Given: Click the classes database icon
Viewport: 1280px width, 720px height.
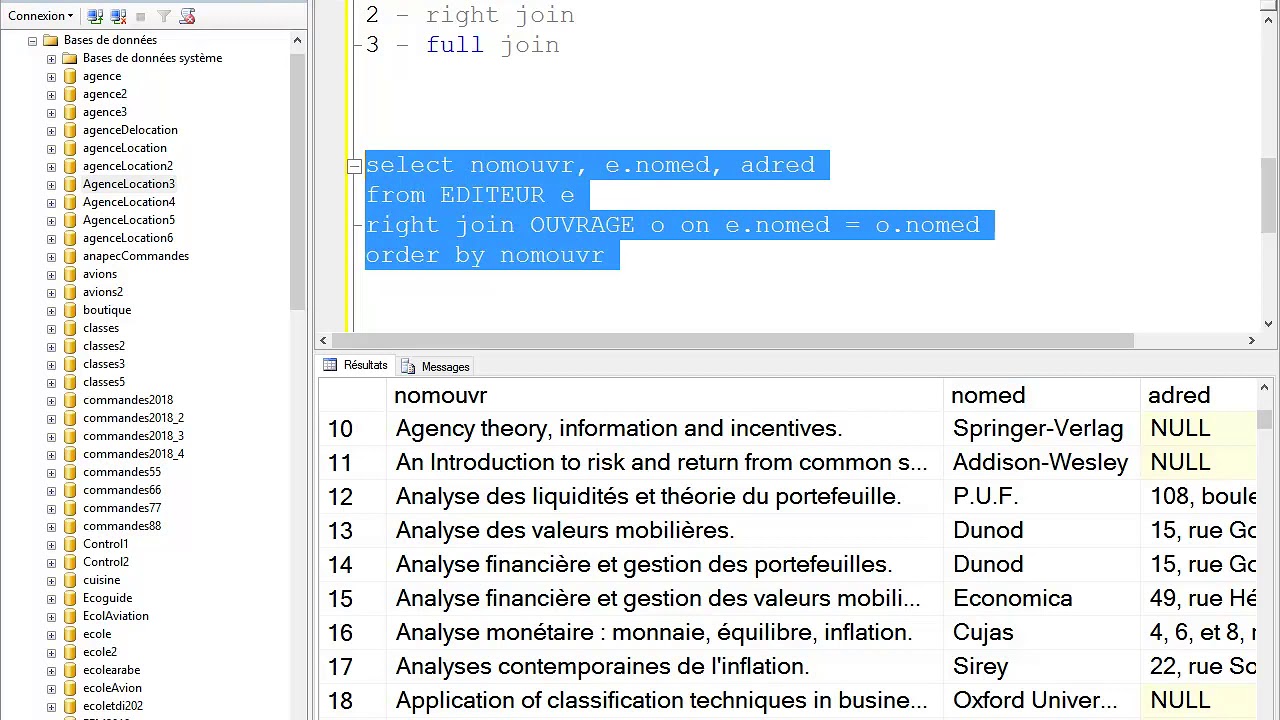Looking at the screenshot, I should click(x=69, y=328).
